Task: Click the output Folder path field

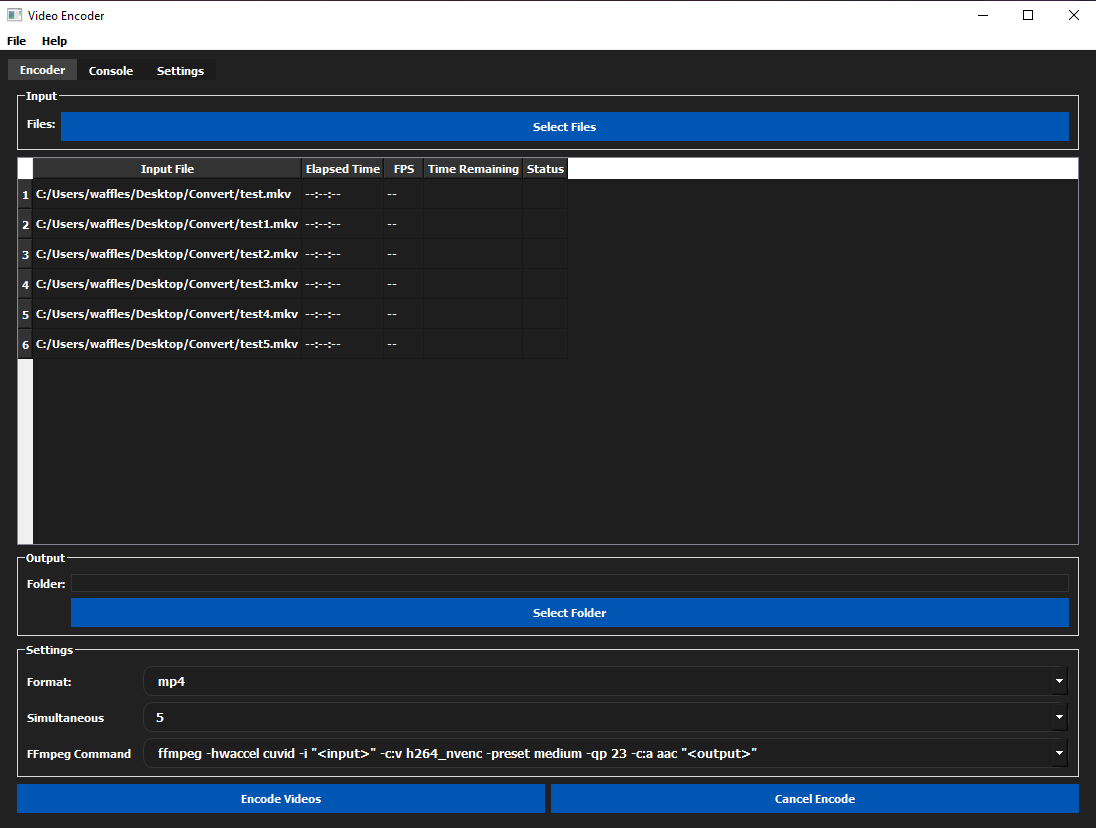Action: [x=569, y=583]
